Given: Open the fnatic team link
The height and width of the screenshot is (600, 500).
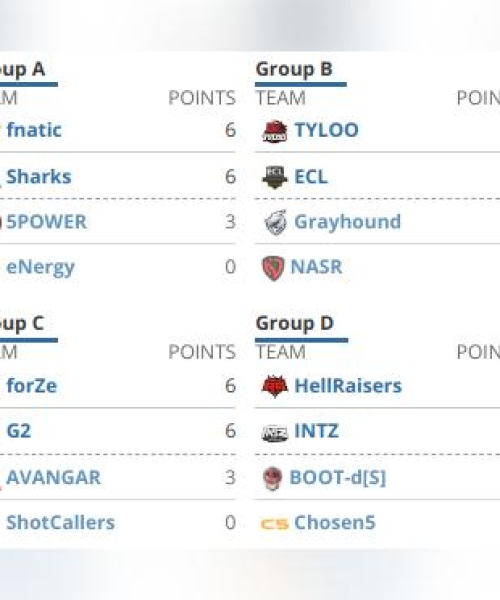Looking at the screenshot, I should tap(34, 130).
